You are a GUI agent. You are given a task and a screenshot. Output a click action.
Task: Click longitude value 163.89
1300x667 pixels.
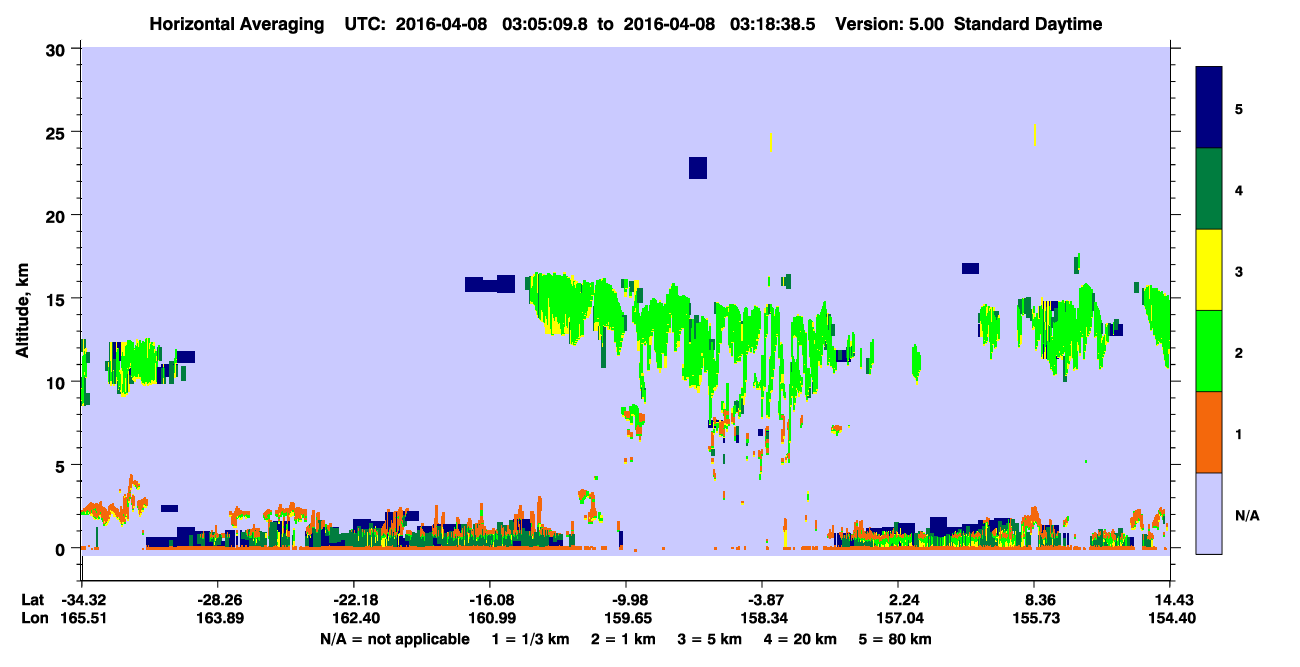click(x=217, y=618)
